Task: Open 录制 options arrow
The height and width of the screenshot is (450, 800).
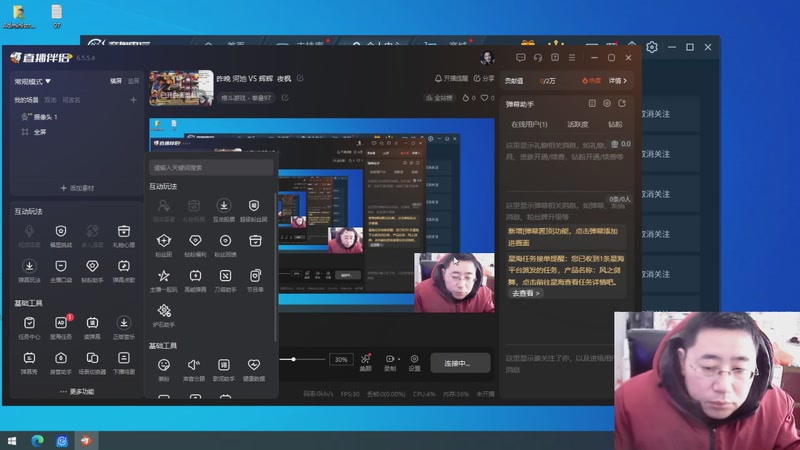Action: (x=398, y=359)
